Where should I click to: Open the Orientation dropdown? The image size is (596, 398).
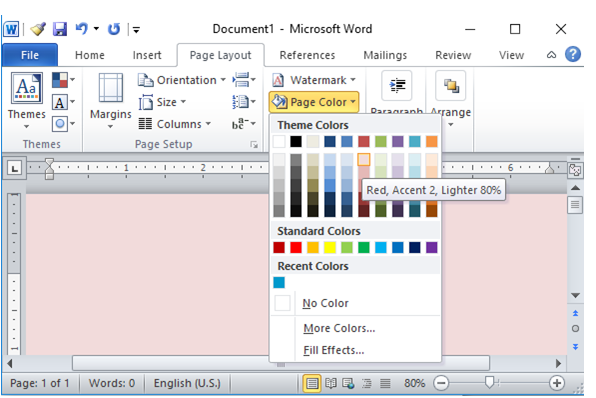[x=182, y=80]
